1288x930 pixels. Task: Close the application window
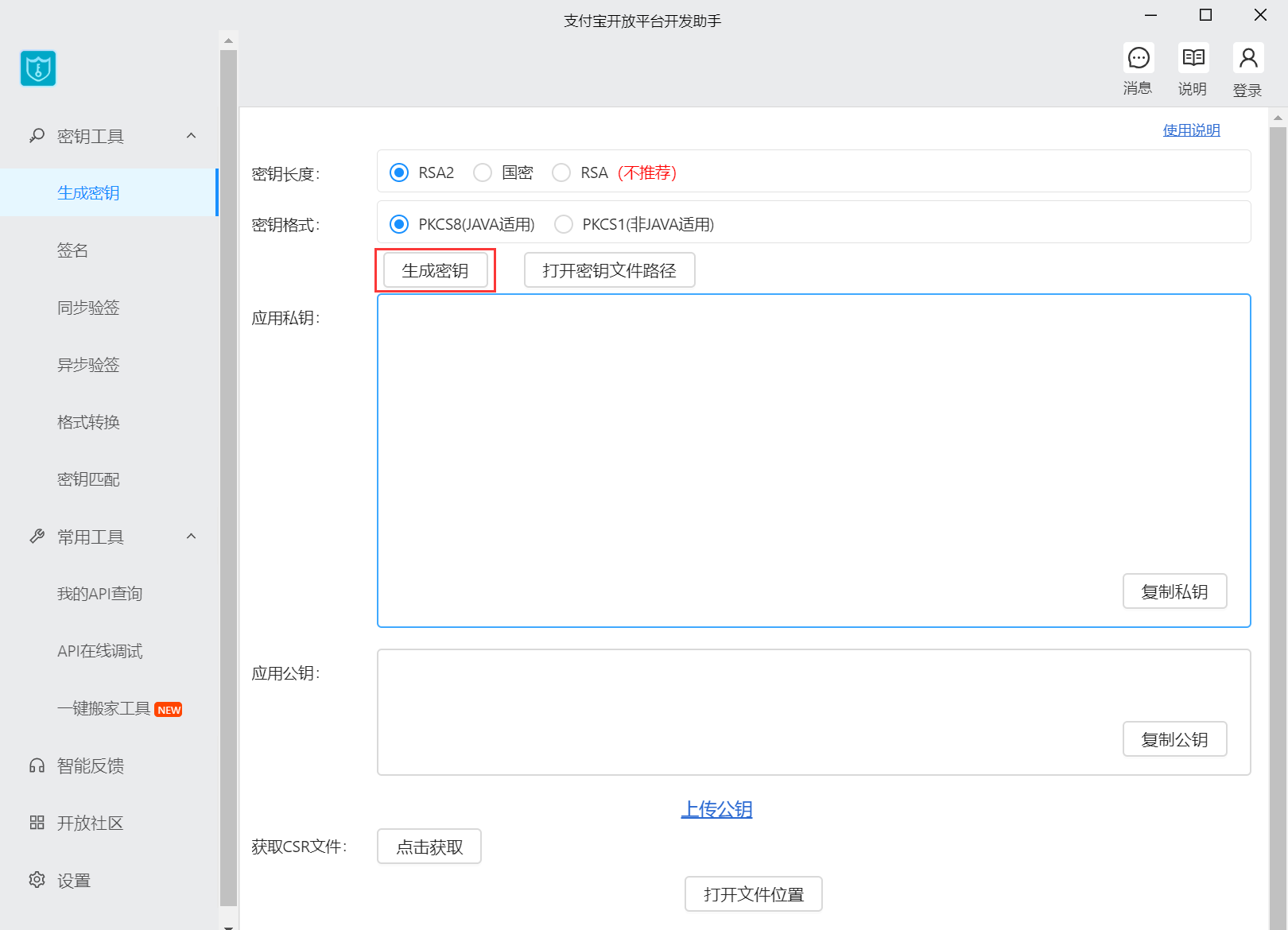(1260, 15)
